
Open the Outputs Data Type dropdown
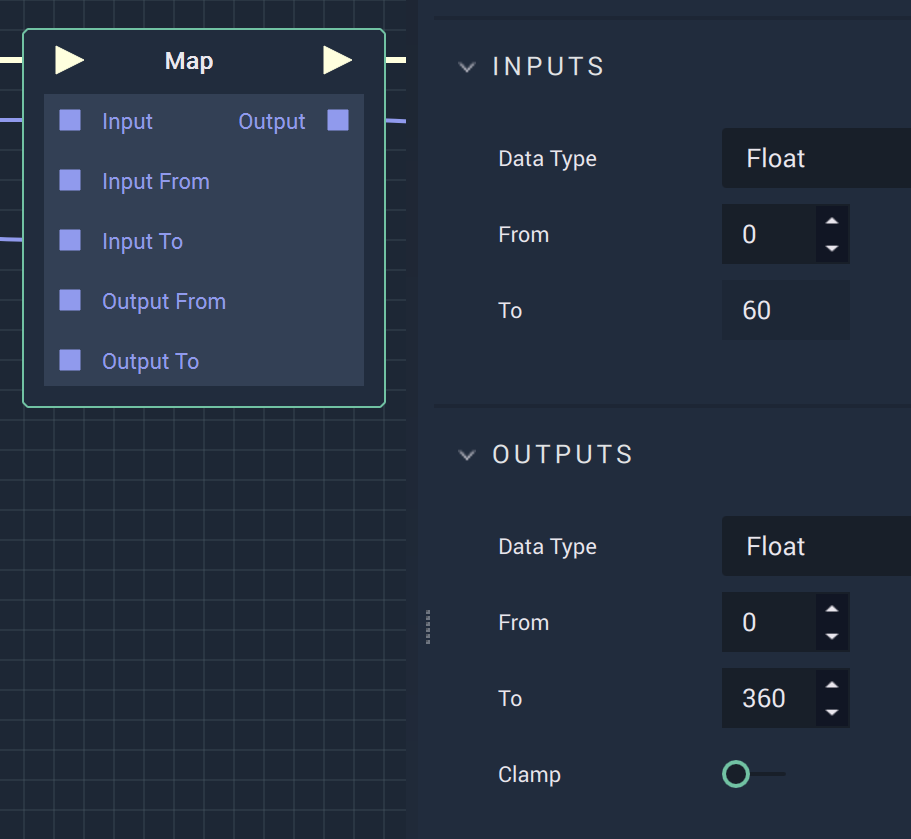816,546
